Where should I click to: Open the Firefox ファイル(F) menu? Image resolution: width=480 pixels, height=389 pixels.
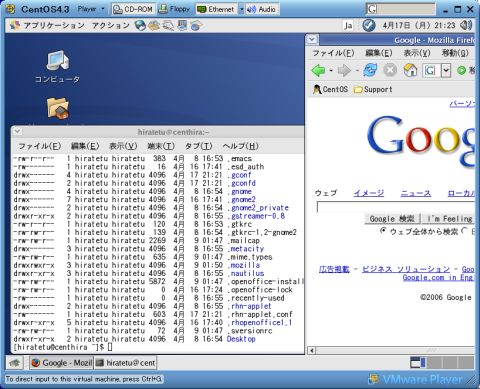pyautogui.click(x=333, y=53)
